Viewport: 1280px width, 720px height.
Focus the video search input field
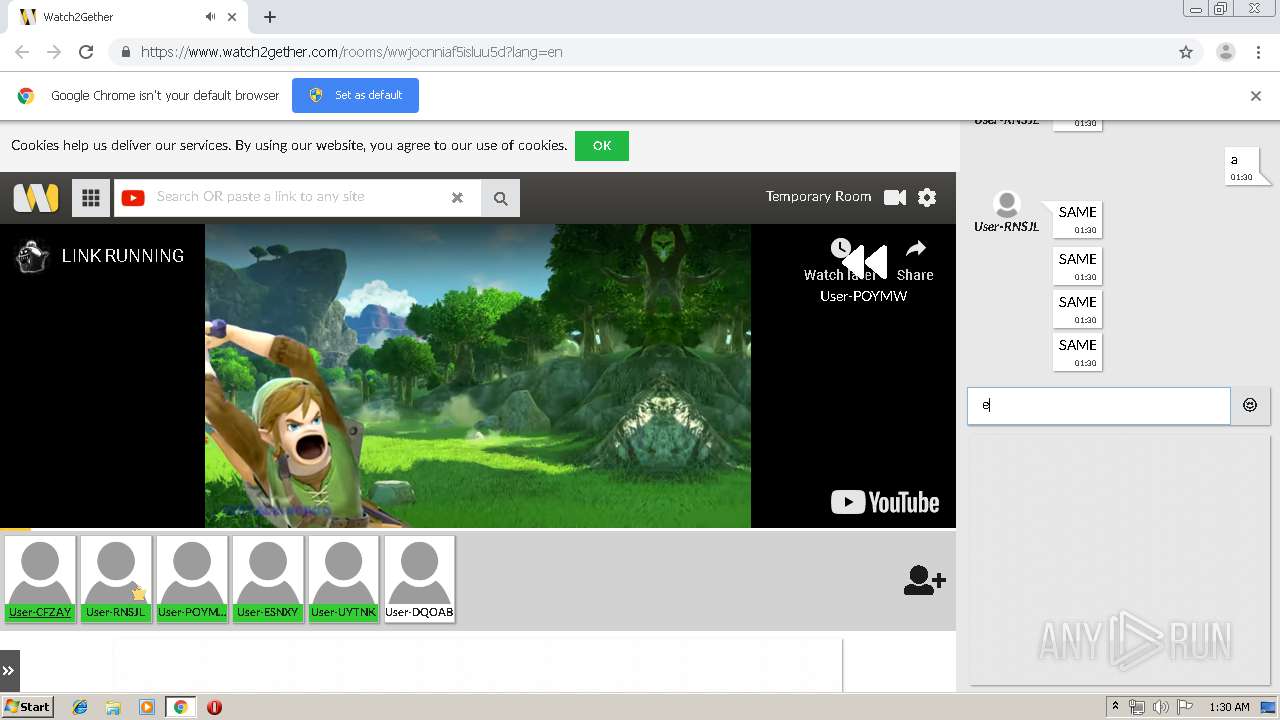[298, 197]
